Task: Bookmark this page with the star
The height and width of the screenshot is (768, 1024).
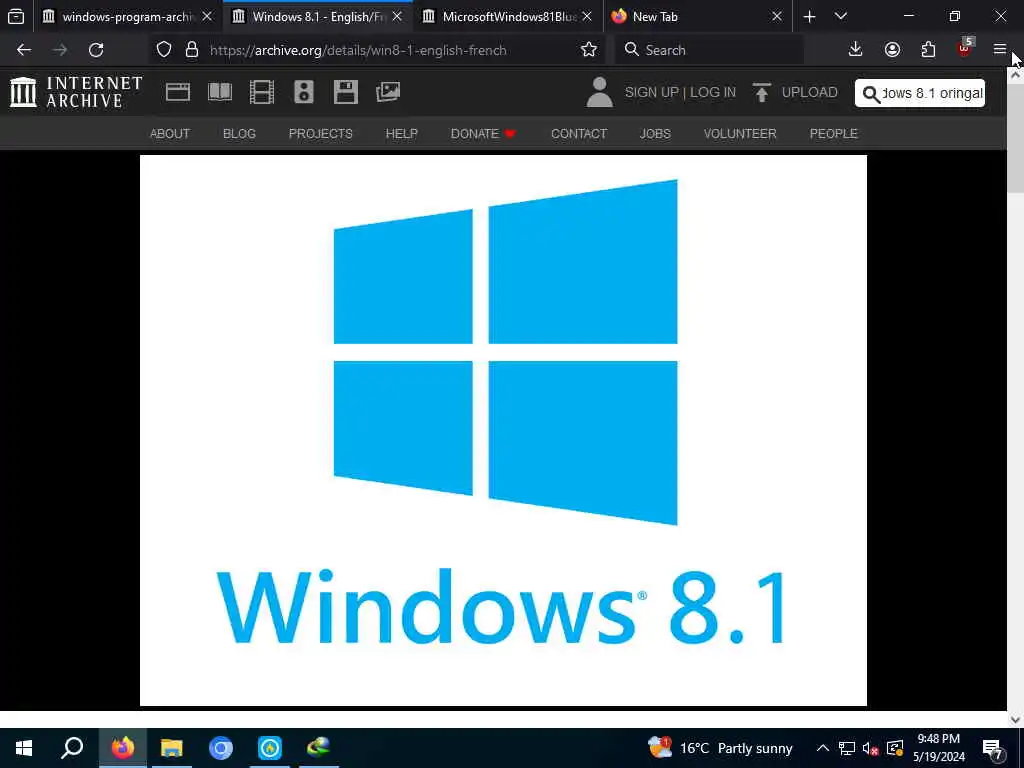Action: pyautogui.click(x=588, y=50)
